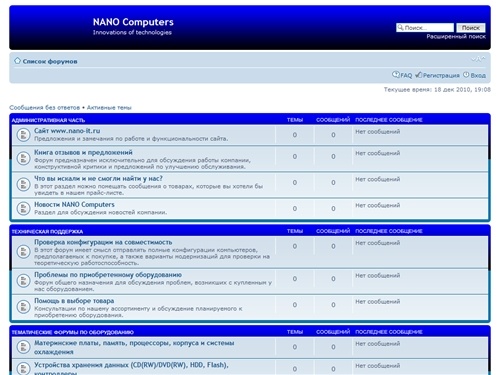Open the Техническая поддержка category header
The width and height of the screenshot is (500, 375).
47,231
